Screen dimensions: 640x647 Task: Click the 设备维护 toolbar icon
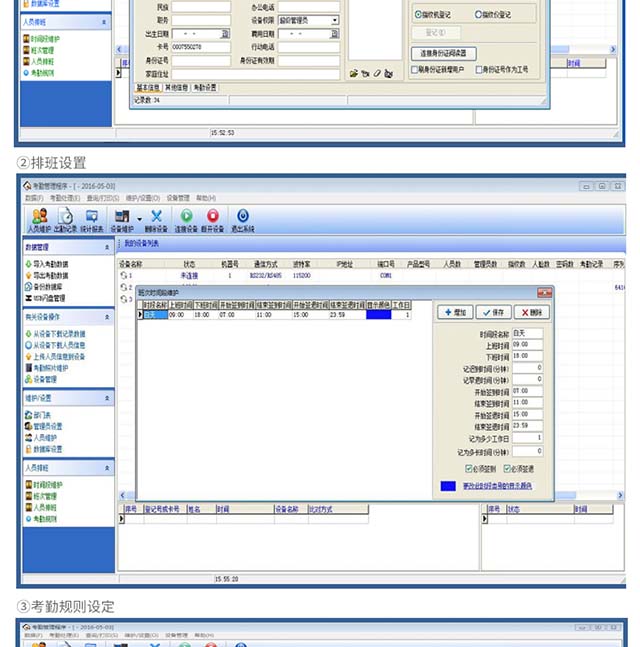tap(122, 218)
